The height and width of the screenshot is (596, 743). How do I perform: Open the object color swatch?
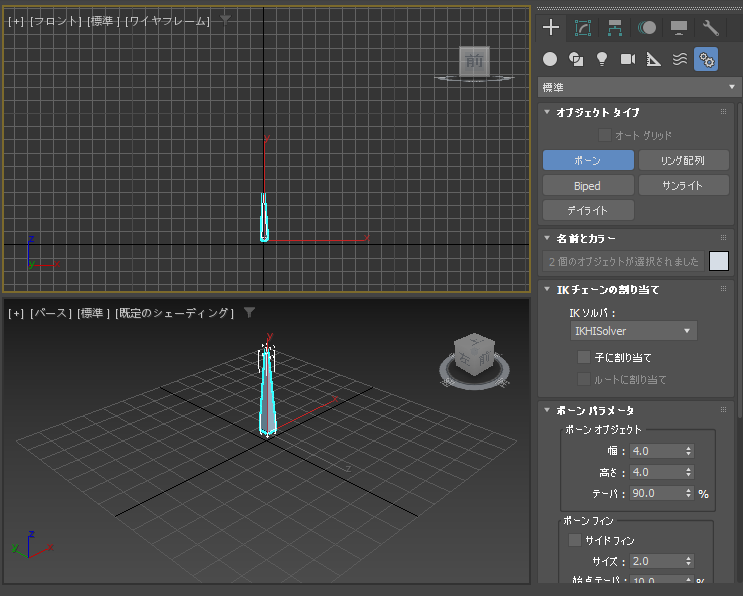[x=719, y=261]
